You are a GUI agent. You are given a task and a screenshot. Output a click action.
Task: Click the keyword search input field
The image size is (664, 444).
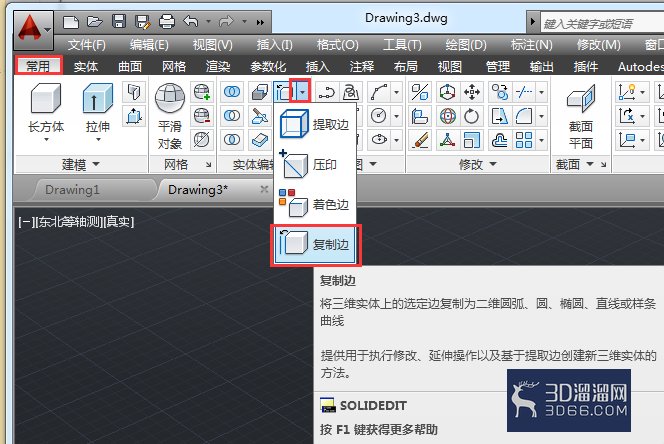pos(602,23)
